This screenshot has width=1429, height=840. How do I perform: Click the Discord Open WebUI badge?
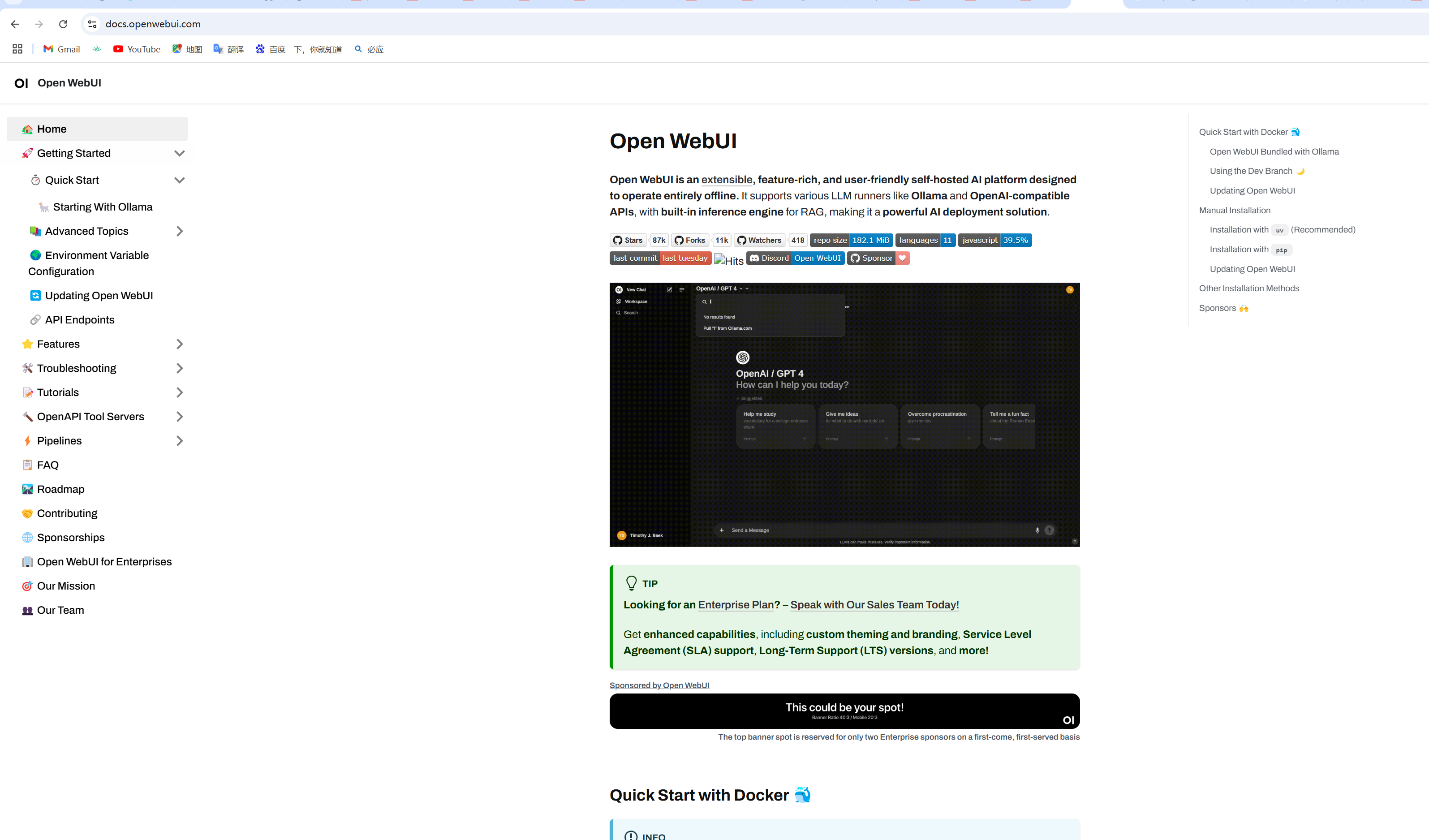(x=795, y=258)
